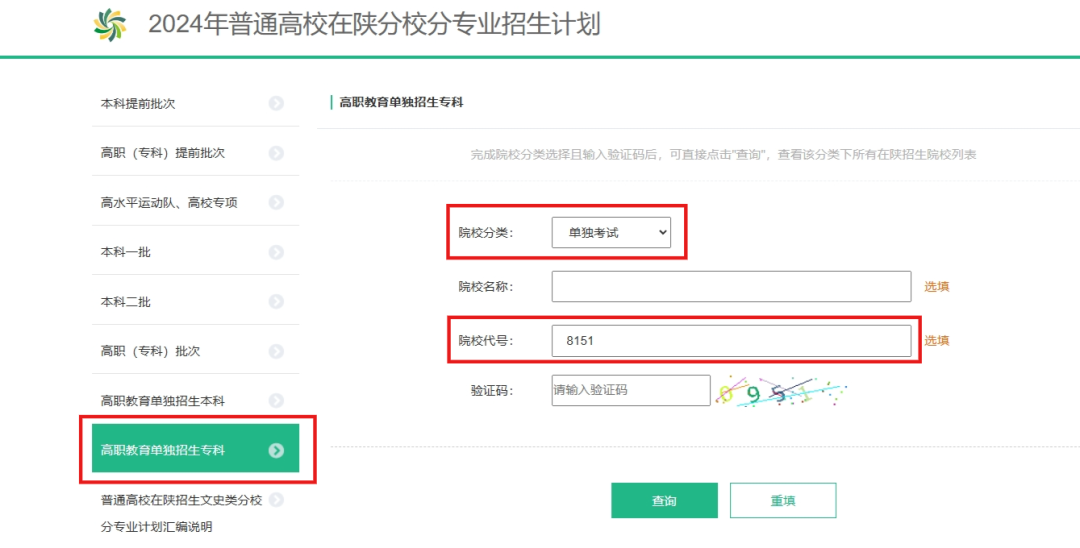Go to 高职教育单独招生本科 section
Image resolution: width=1080 pixels, height=548 pixels.
pyautogui.click(x=162, y=400)
